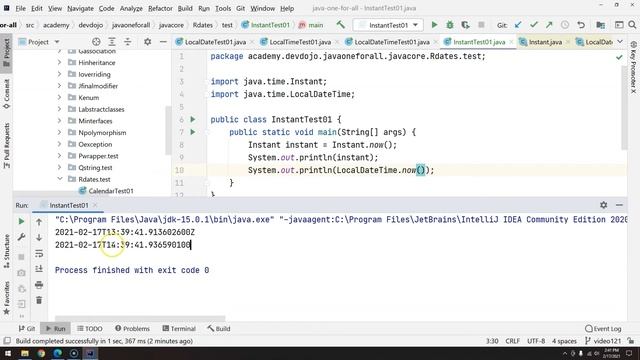Viewport: 640px width, 360px height.
Task: Open the Terminal tool window
Action: coord(179,329)
